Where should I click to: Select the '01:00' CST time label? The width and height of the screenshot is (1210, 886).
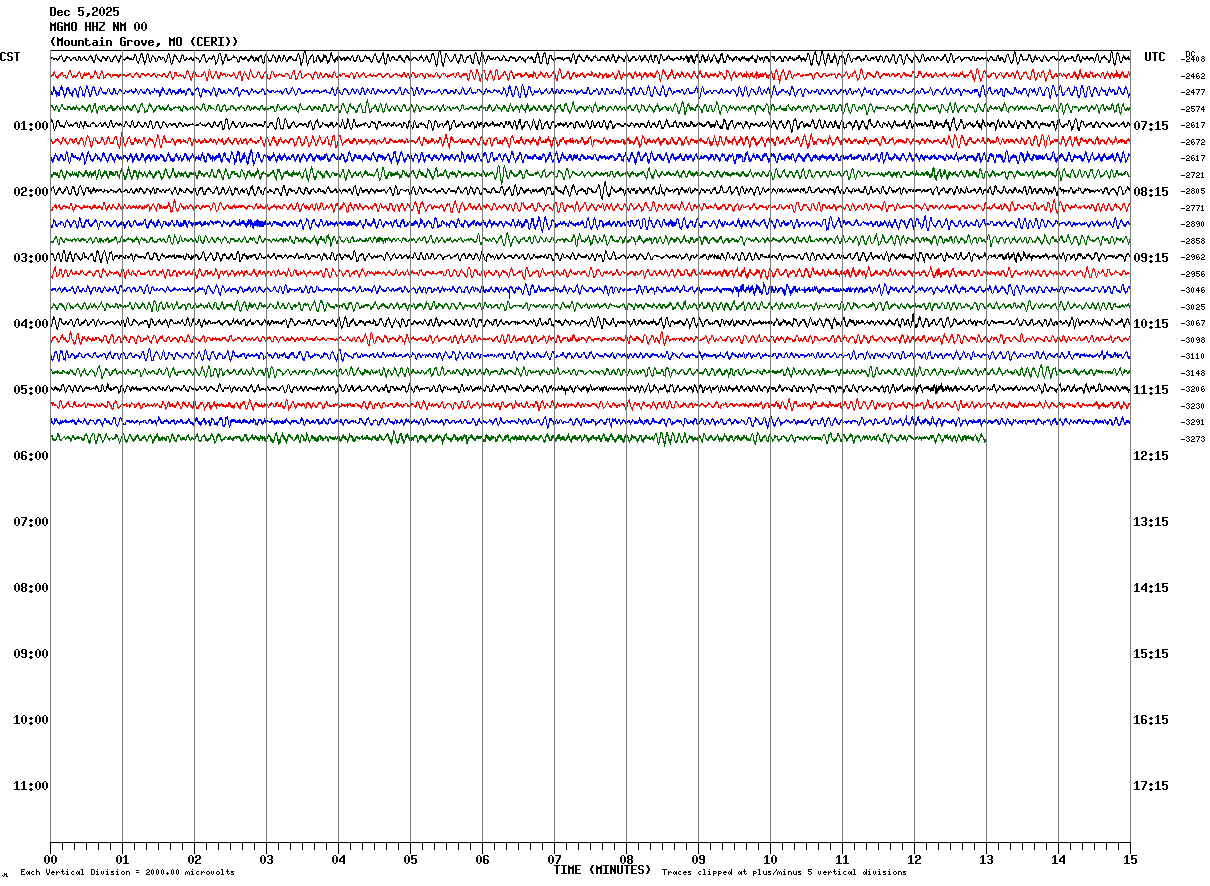tap(31, 126)
